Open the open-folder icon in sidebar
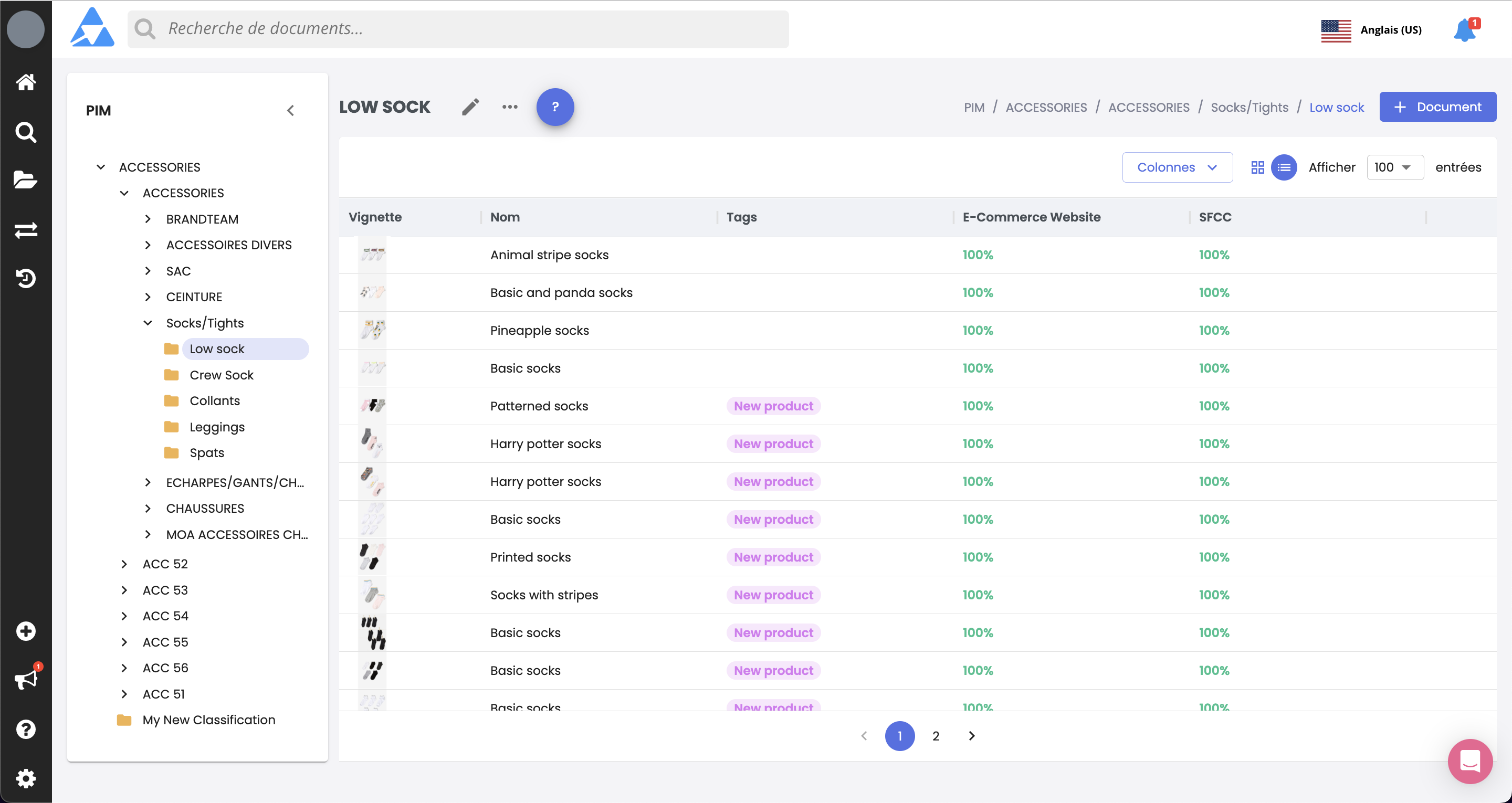 click(x=25, y=179)
